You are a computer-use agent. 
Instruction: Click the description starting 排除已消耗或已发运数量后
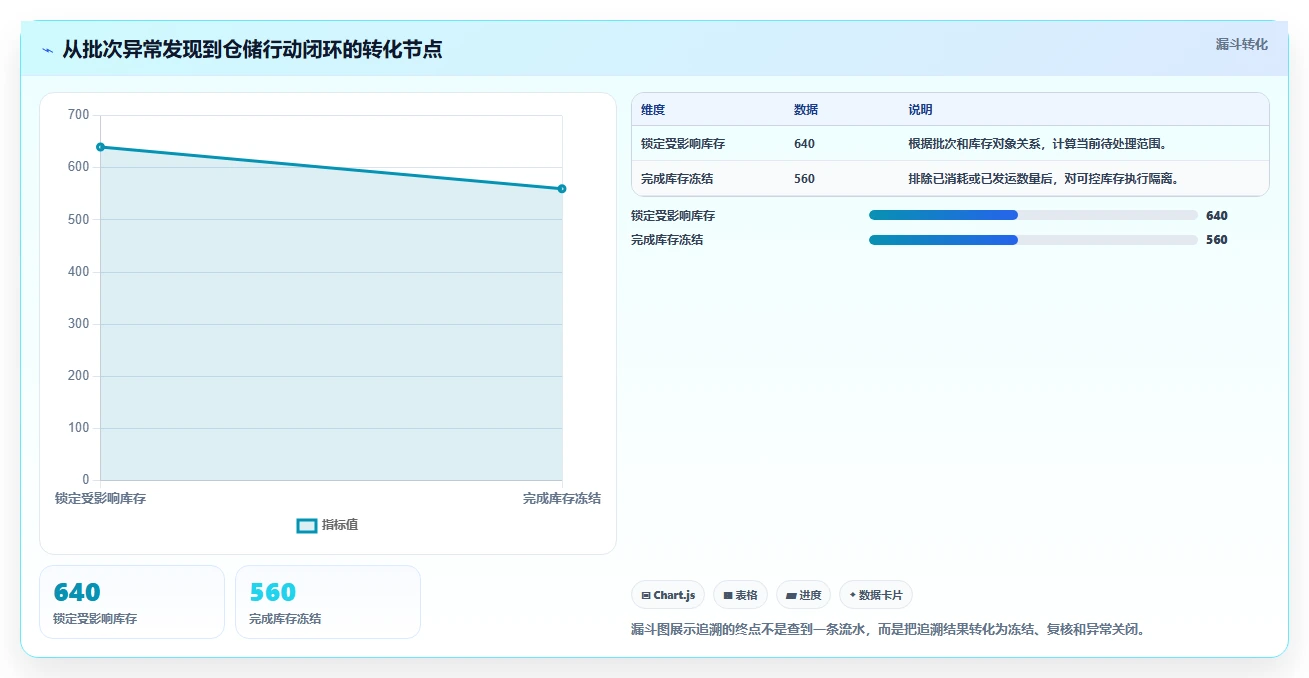pyautogui.click(x=1044, y=179)
